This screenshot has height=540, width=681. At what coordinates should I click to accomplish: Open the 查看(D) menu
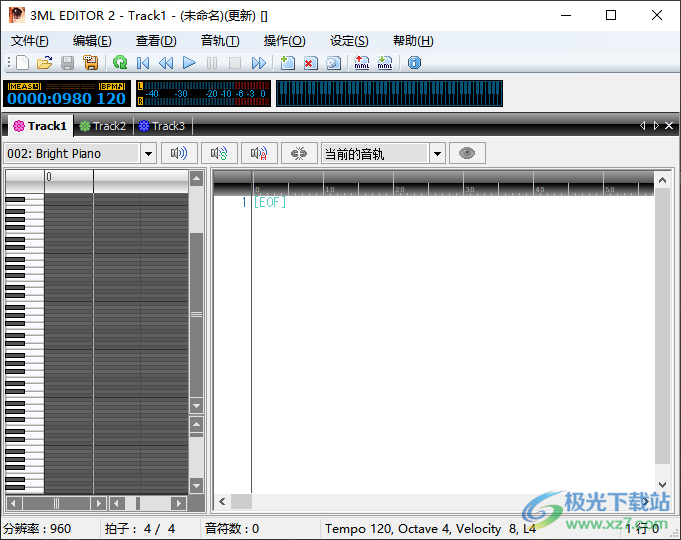[x=156, y=41]
